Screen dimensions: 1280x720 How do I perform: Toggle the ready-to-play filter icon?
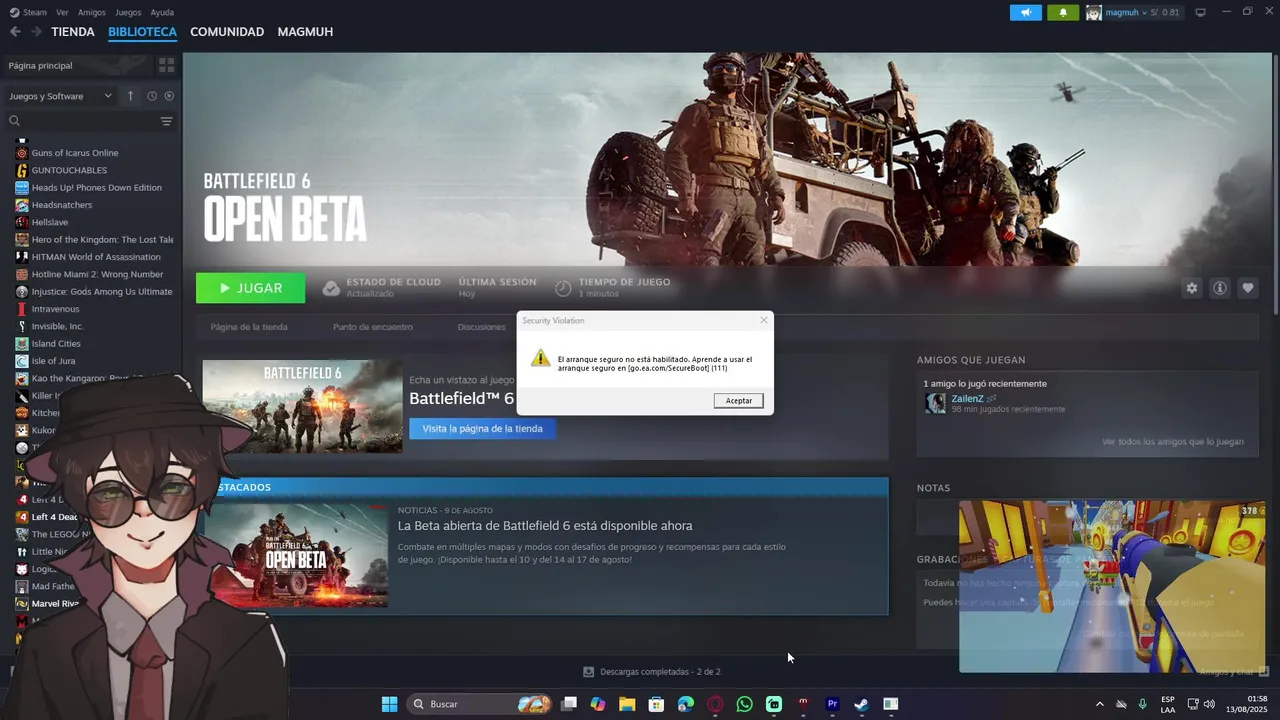[169, 96]
